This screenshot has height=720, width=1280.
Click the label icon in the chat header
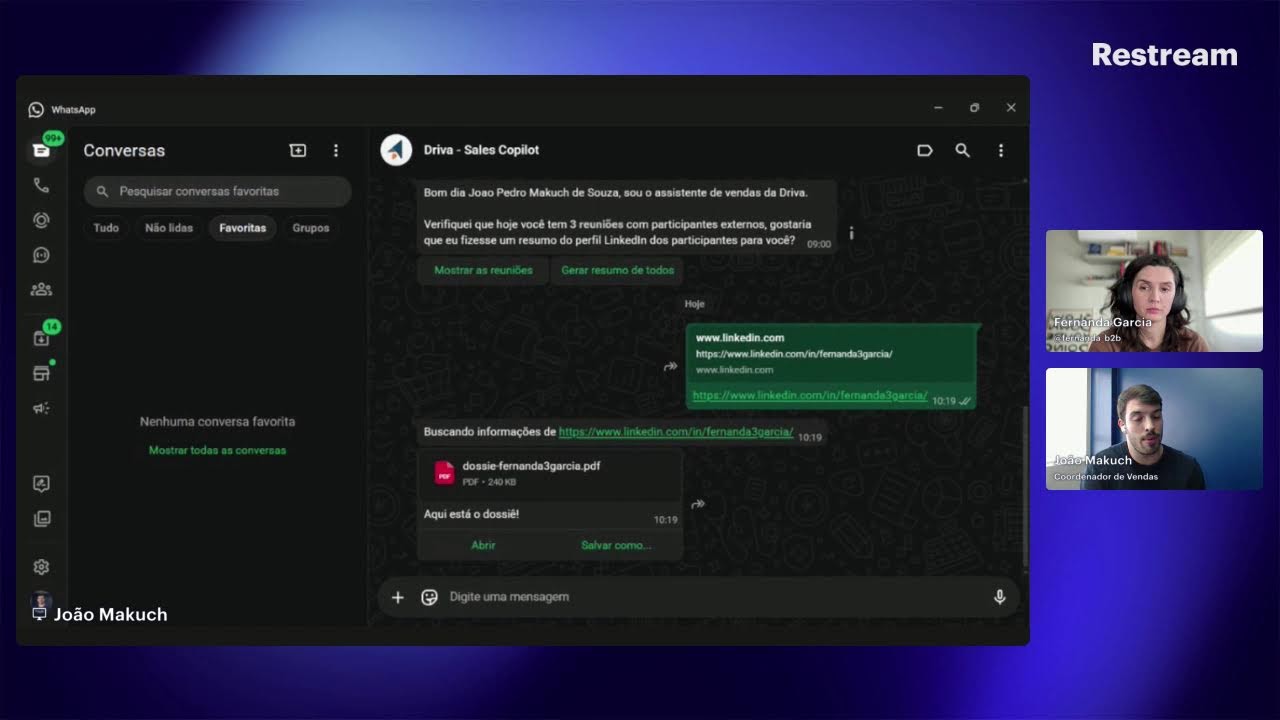[925, 150]
